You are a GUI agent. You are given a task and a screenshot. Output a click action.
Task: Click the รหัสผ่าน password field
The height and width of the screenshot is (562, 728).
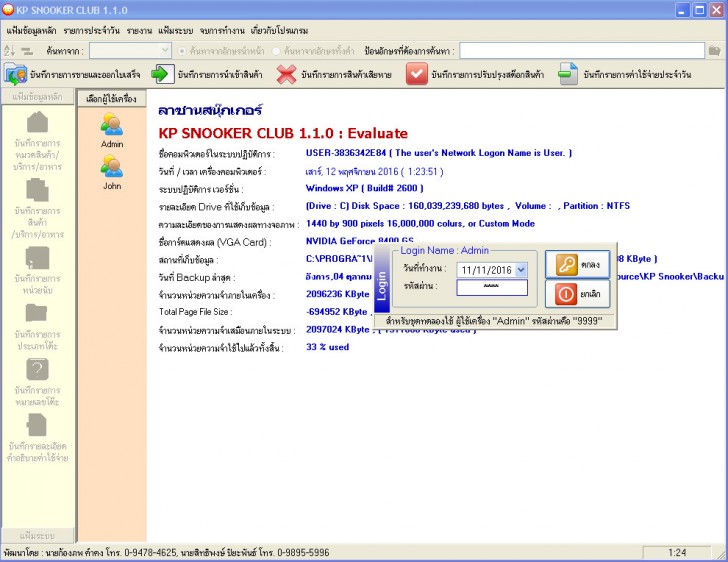tap(492, 288)
